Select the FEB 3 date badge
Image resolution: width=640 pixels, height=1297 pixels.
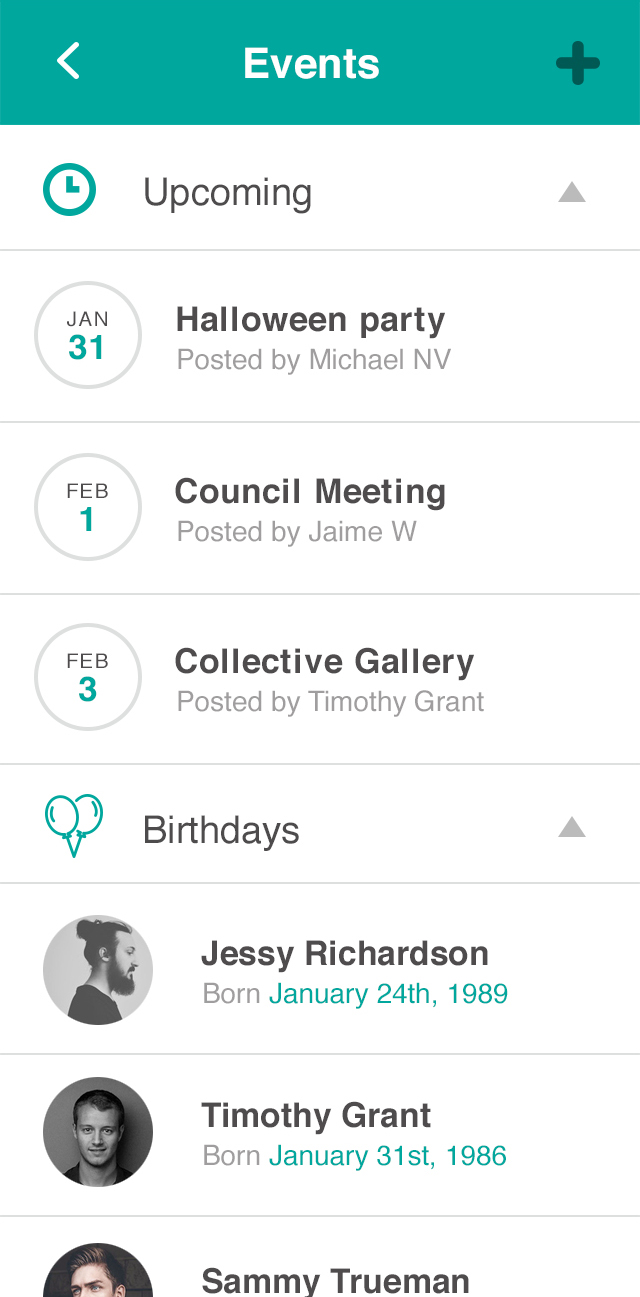88,677
